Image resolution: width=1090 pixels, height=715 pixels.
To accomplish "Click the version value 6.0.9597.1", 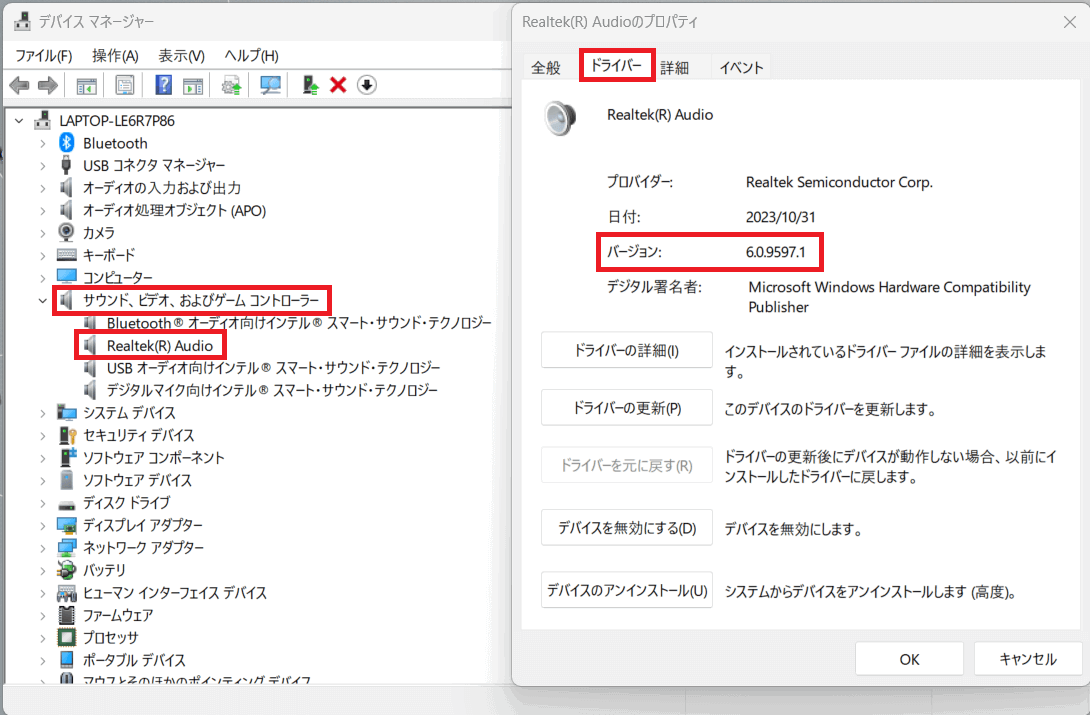I will point(775,252).
